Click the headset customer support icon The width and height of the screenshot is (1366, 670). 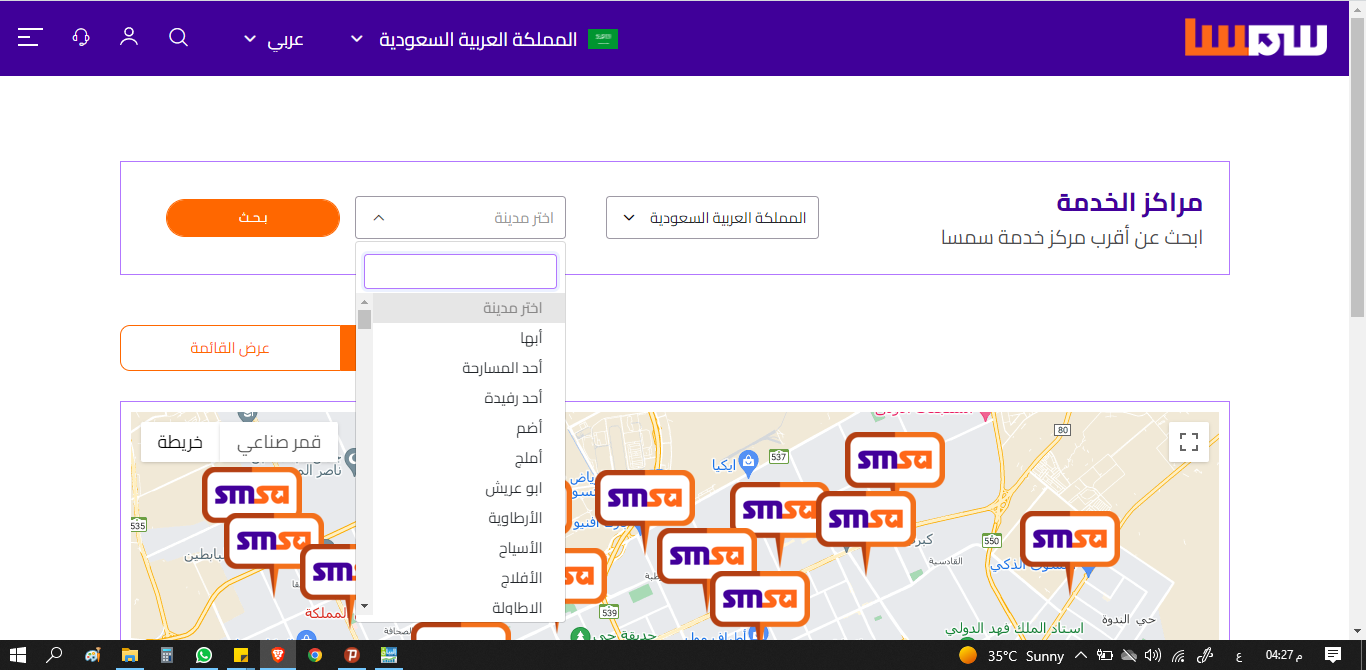click(x=81, y=37)
